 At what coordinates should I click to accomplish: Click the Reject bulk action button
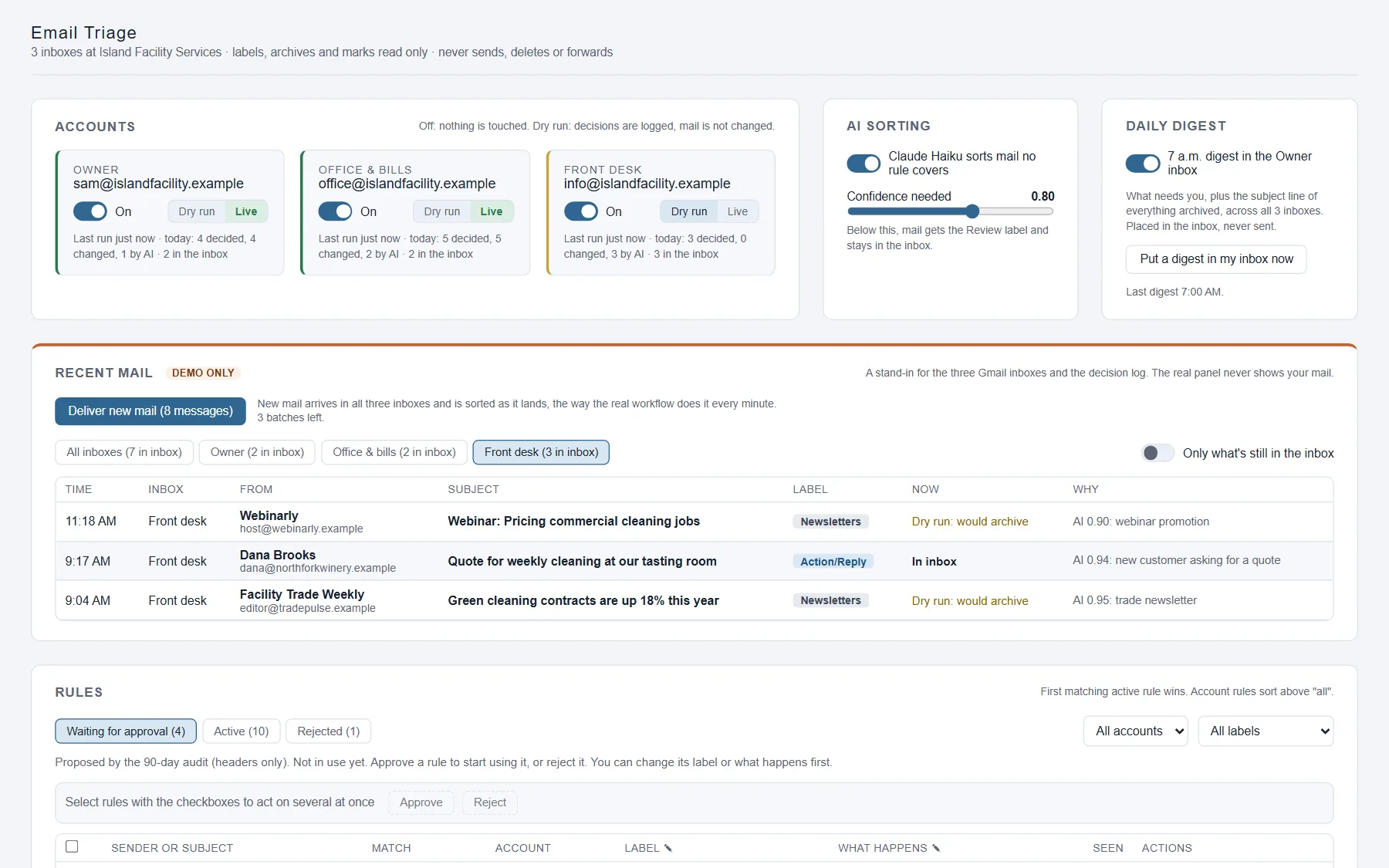click(490, 802)
